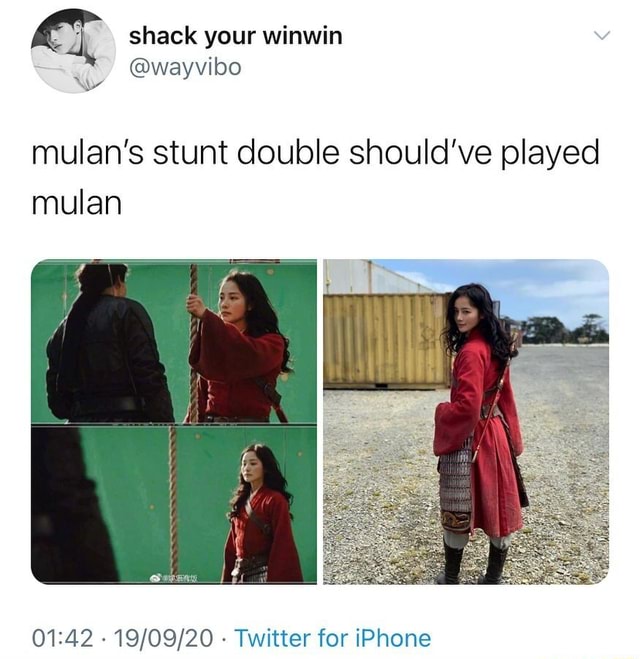Open the circular profile avatar
This screenshot has height=659, width=640.
pyautogui.click(x=73, y=50)
